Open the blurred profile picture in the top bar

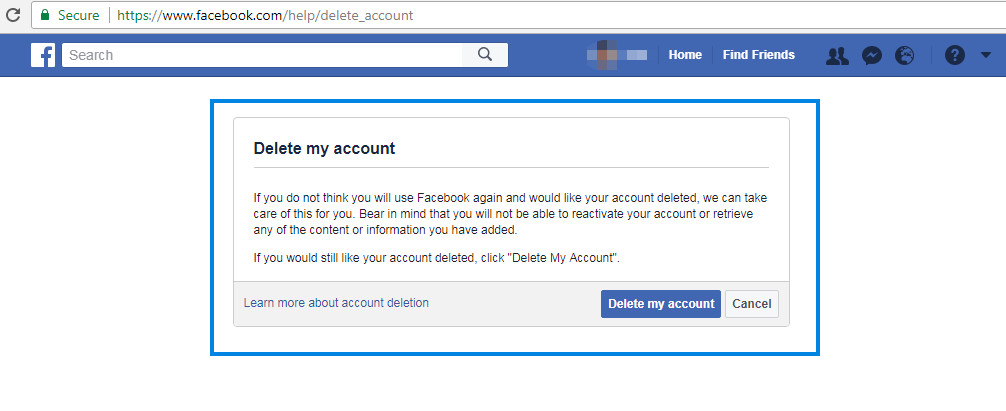tap(601, 55)
